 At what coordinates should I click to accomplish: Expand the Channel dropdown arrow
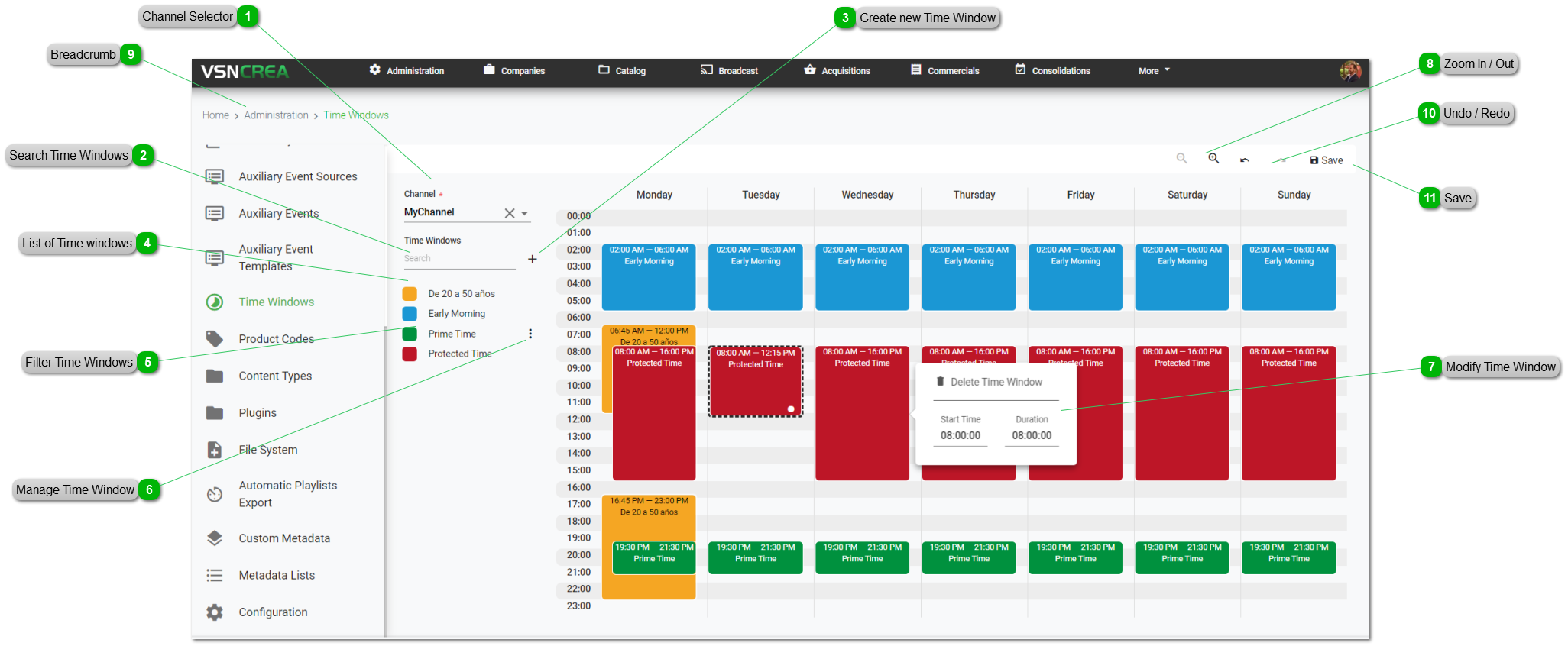(x=526, y=213)
